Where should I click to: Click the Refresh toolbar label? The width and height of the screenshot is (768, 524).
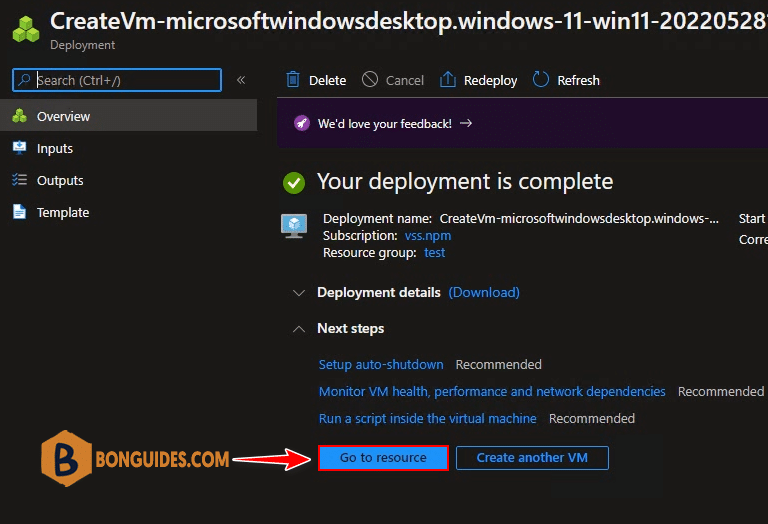pos(578,80)
